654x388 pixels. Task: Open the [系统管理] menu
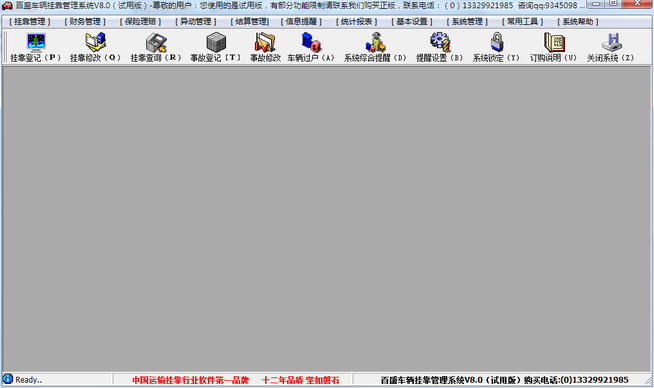(467, 22)
